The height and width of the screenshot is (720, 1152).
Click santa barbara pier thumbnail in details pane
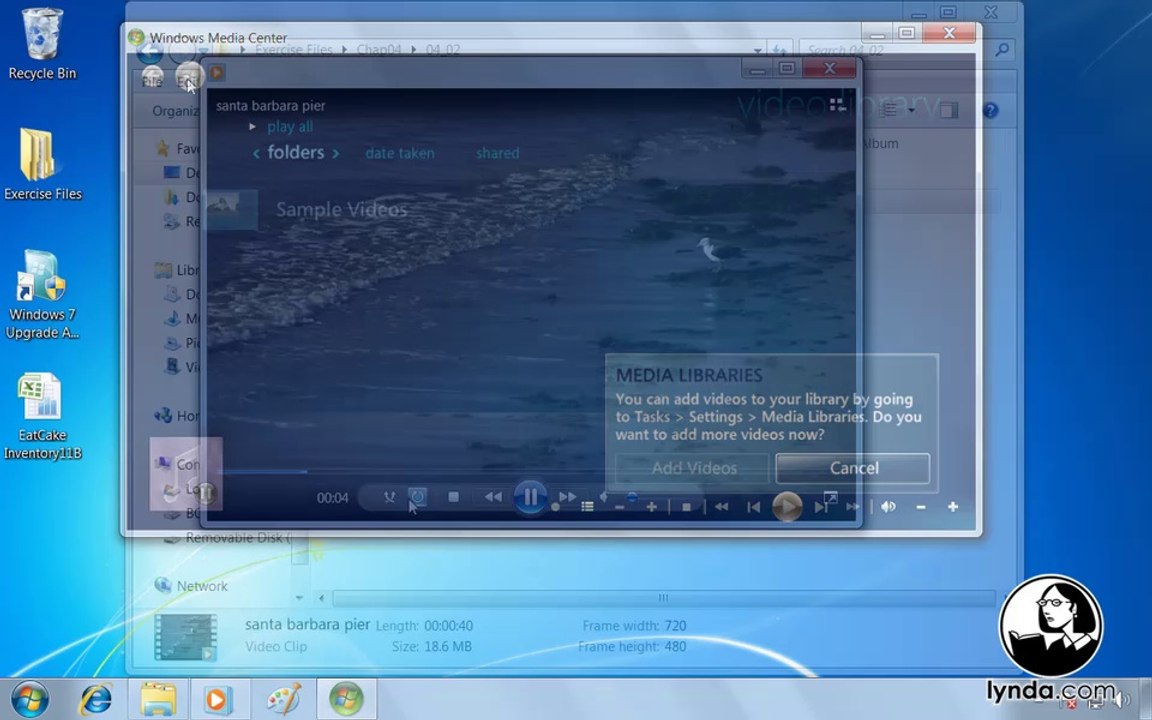point(185,636)
